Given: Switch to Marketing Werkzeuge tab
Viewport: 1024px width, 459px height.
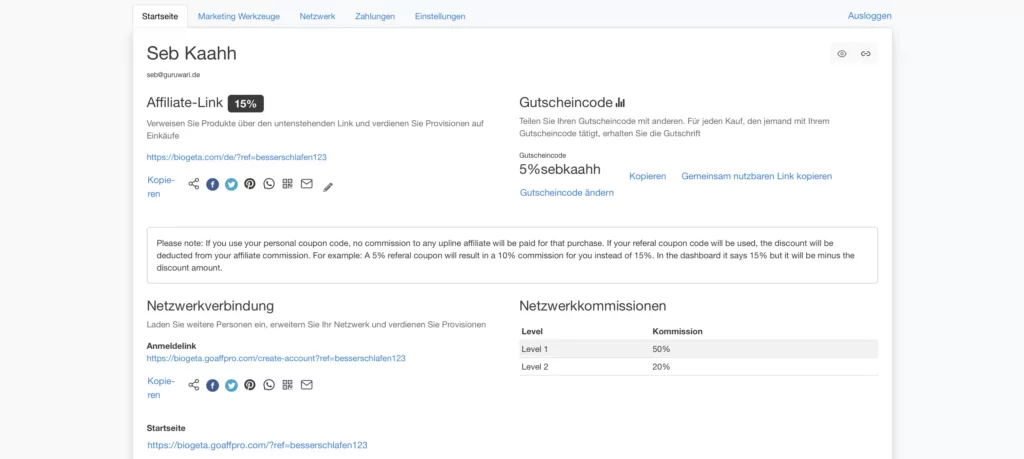Looking at the screenshot, I should click(238, 16).
